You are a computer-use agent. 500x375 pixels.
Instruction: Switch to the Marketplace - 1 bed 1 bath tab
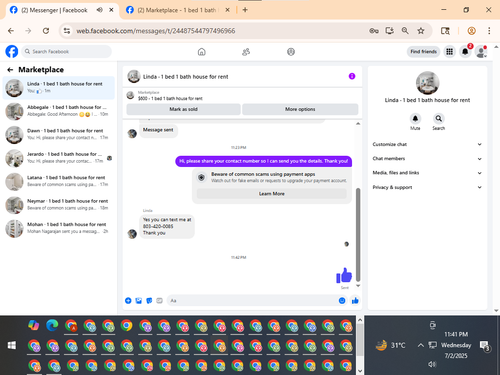pyautogui.click(x=177, y=10)
